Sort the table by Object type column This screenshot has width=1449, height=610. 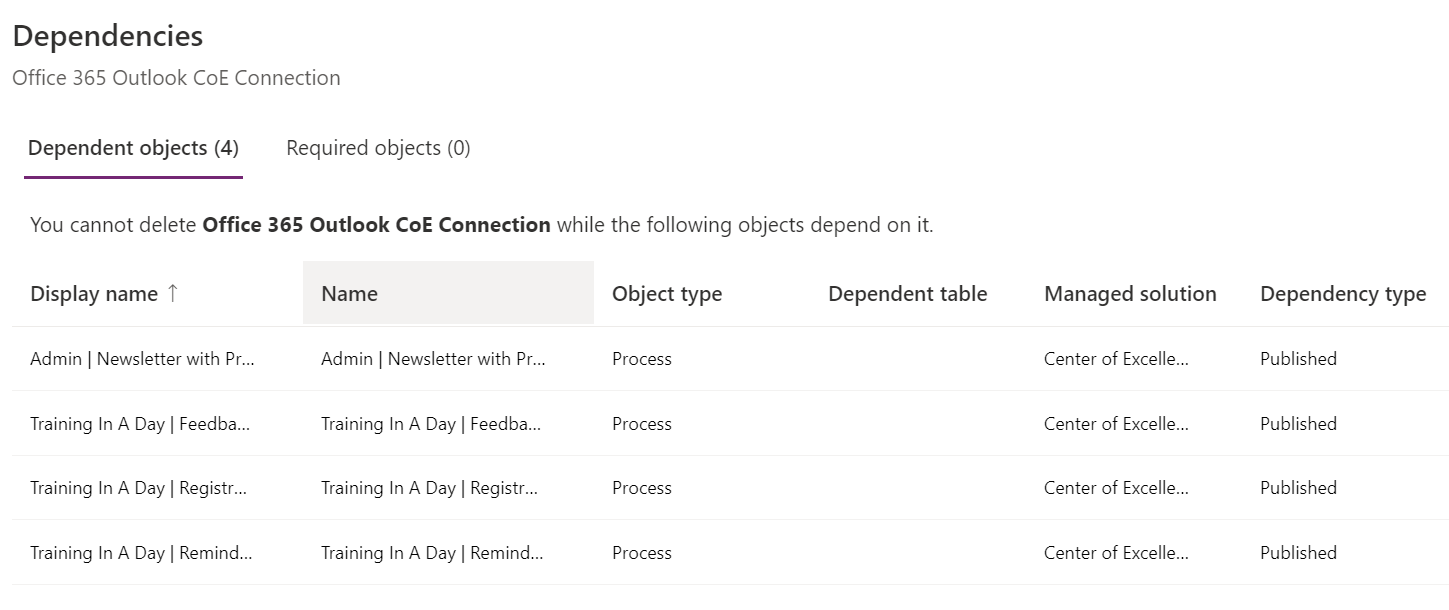click(666, 293)
